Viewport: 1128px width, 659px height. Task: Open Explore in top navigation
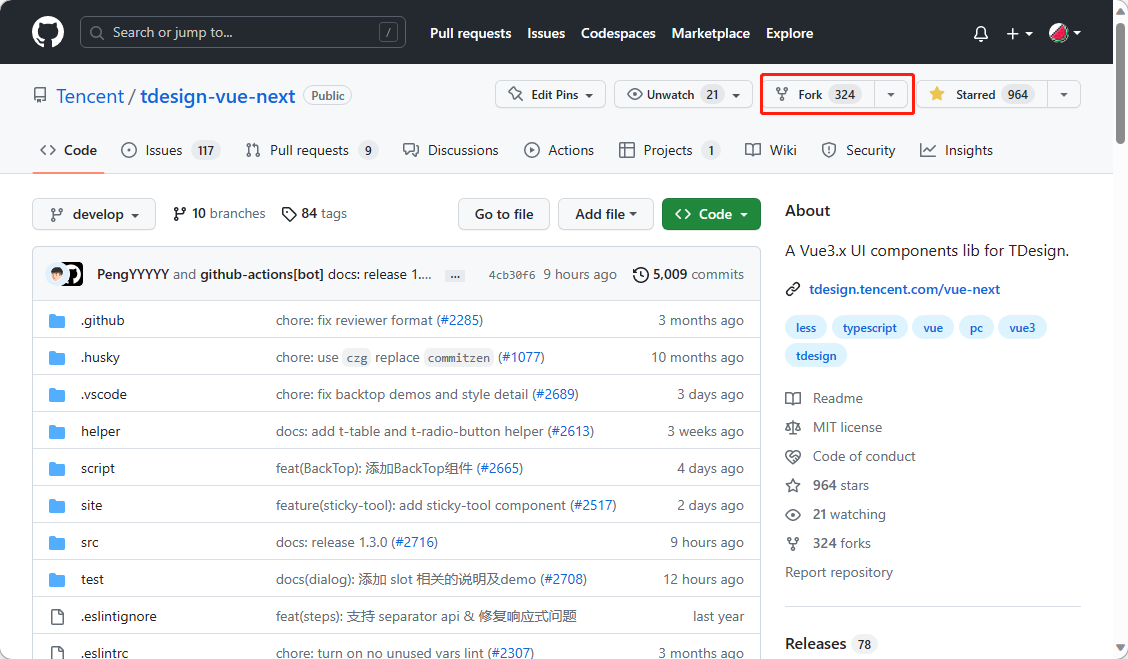click(x=789, y=33)
